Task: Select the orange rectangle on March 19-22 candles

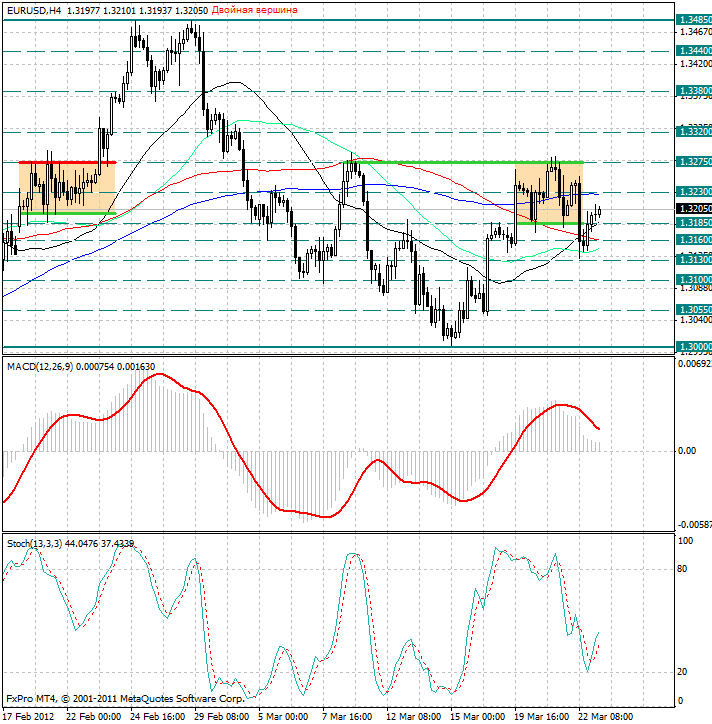Action: [x=549, y=193]
